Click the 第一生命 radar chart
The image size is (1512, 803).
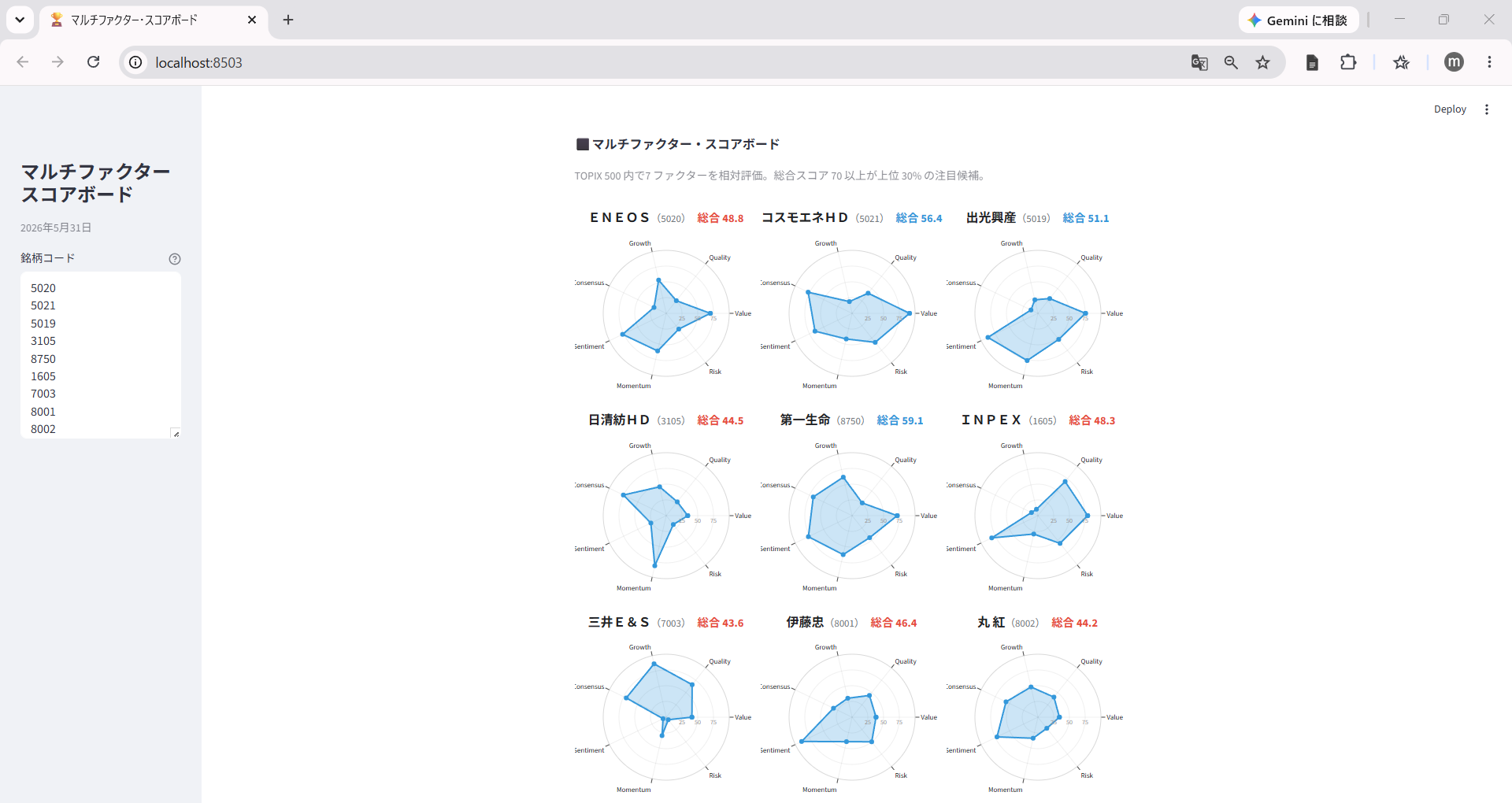click(851, 516)
